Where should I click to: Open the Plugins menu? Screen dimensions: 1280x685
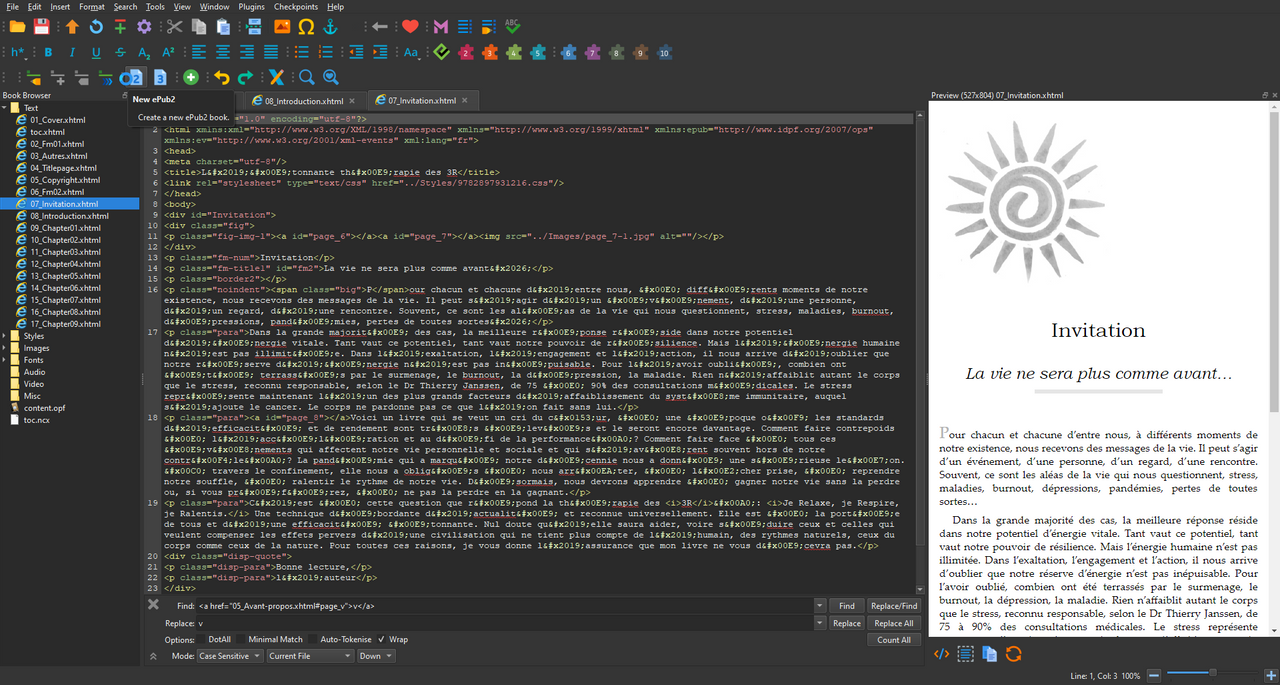pos(251,7)
